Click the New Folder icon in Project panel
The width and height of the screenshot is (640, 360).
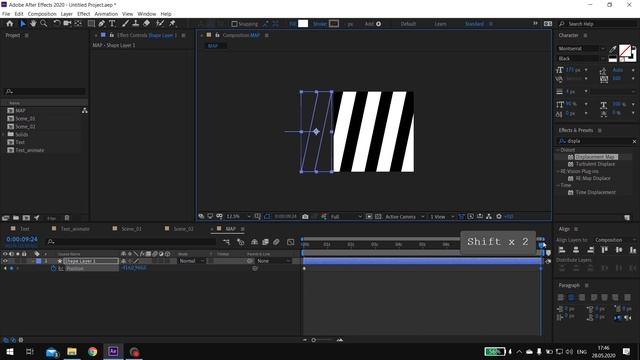(x=16, y=218)
